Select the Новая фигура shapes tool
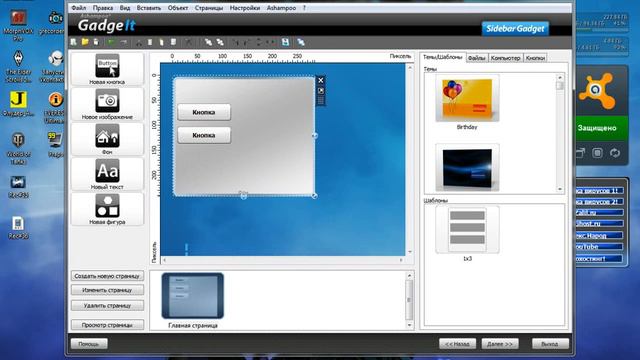The image size is (640, 360). [107, 209]
